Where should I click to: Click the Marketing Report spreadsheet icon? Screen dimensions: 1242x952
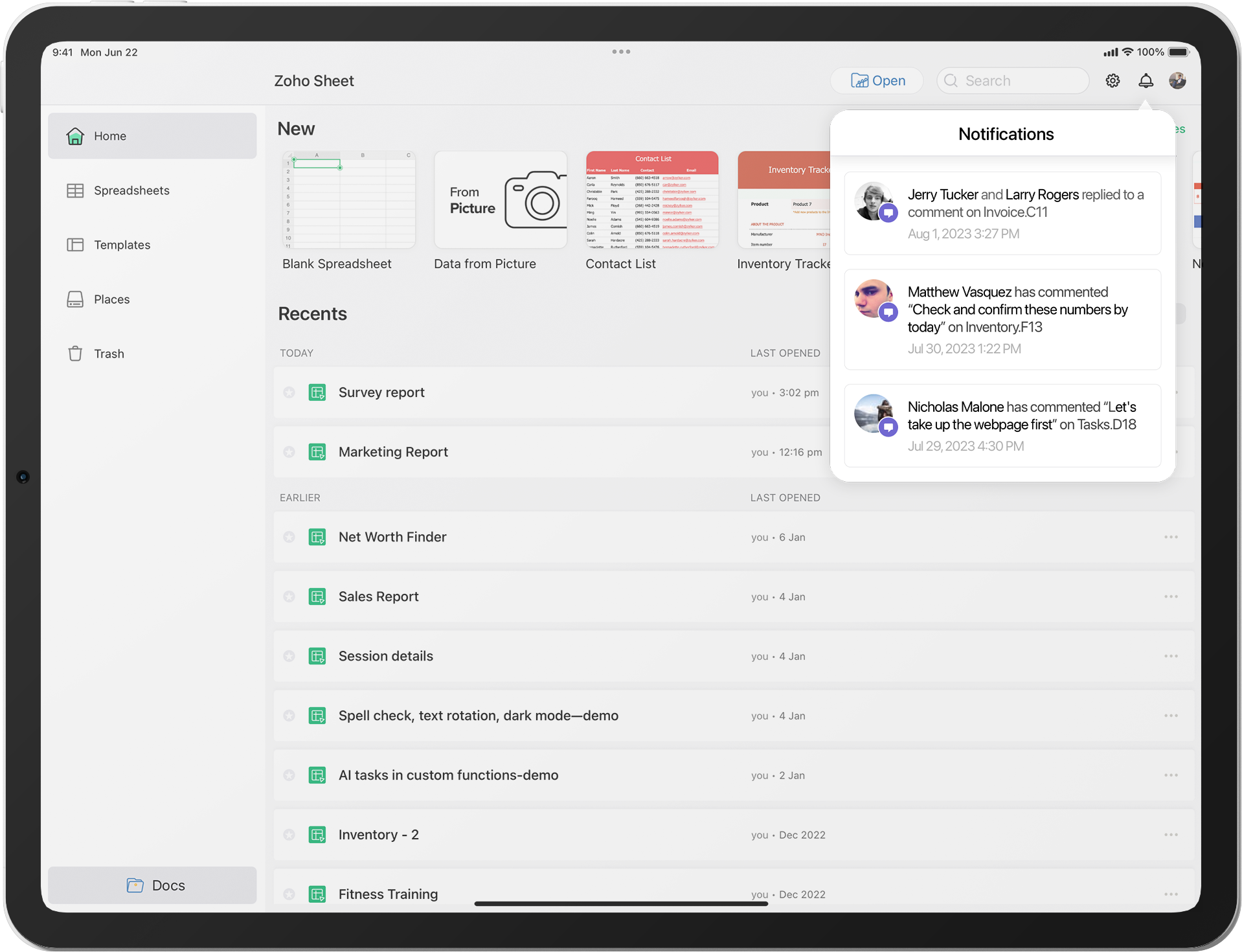(x=317, y=452)
